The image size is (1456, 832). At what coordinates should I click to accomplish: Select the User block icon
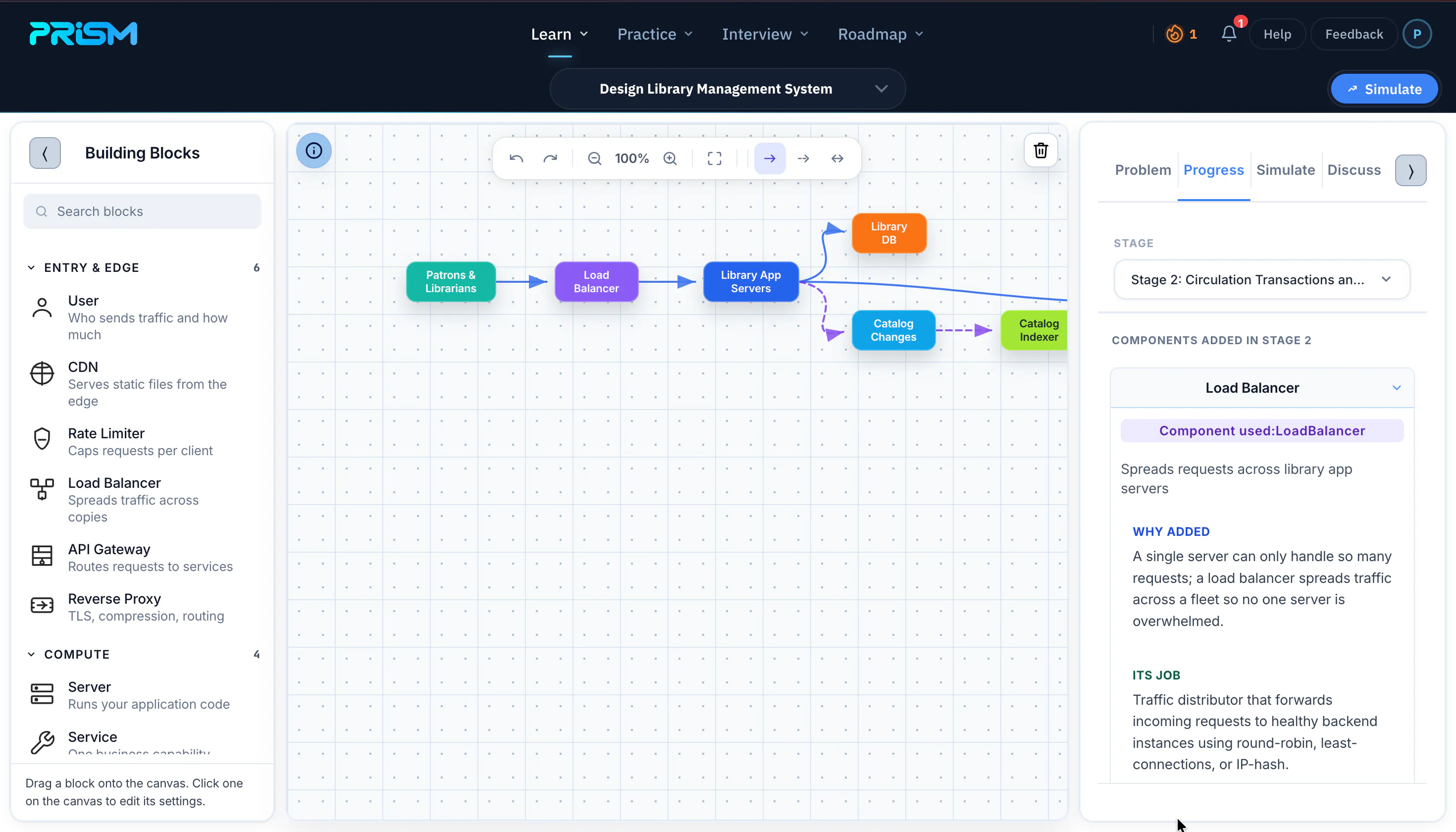pyautogui.click(x=42, y=308)
